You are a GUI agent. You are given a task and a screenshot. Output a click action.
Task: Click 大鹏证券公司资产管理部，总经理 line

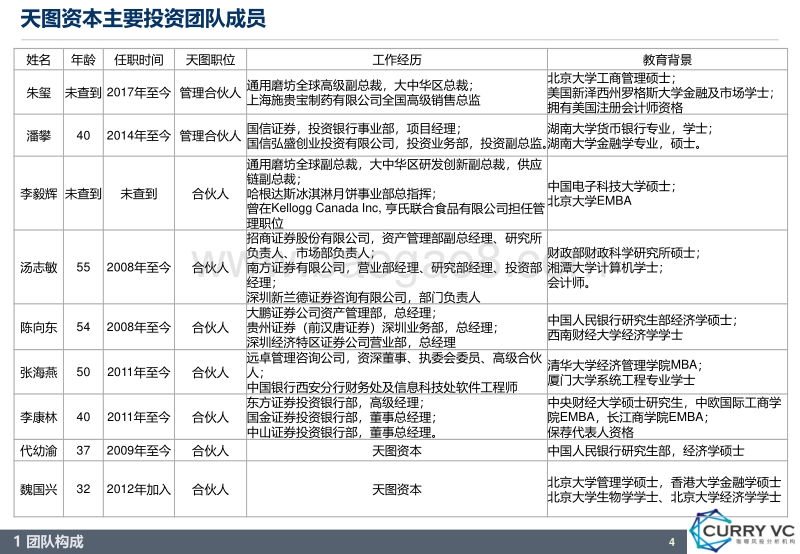click(x=342, y=312)
